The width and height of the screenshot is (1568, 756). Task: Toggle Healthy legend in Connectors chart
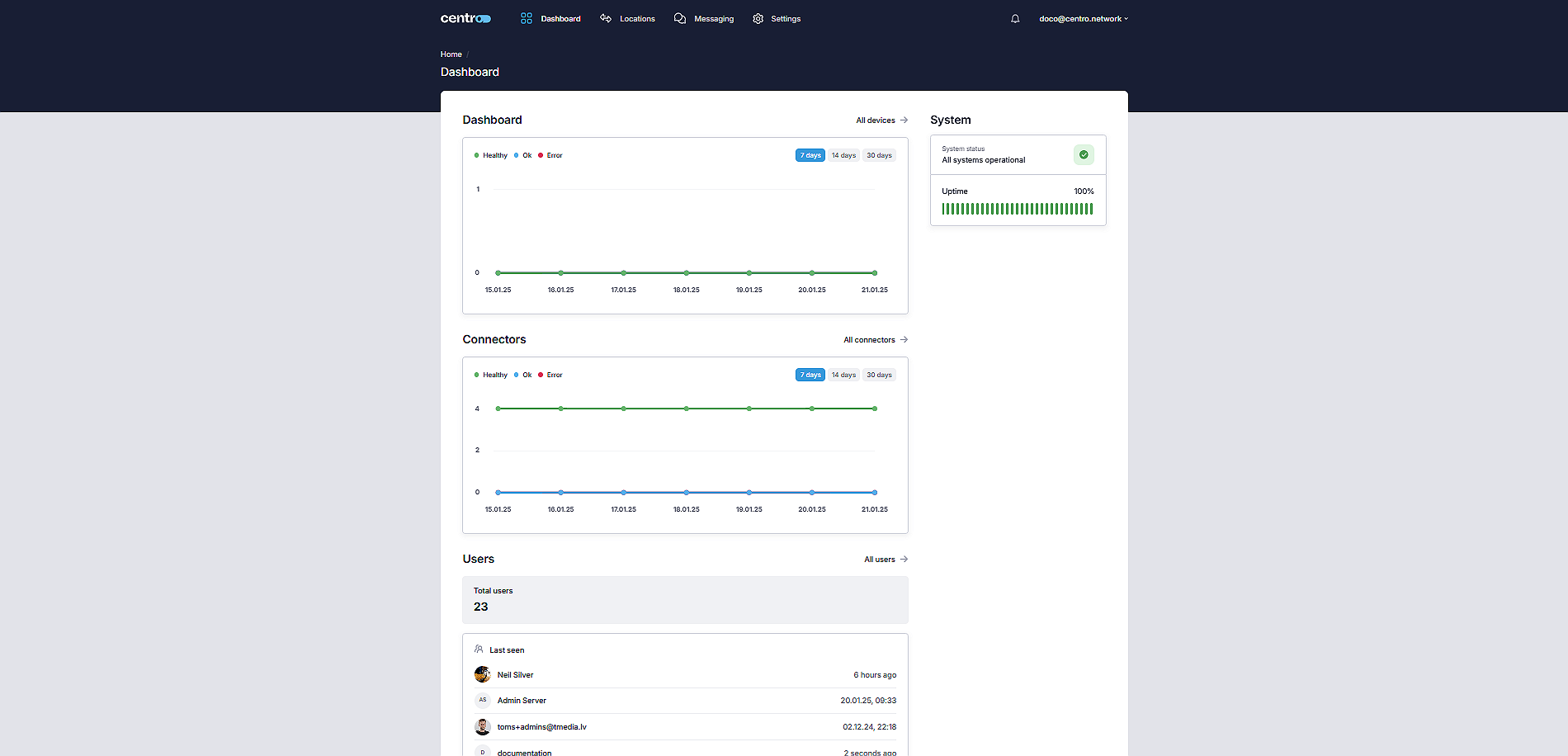491,375
